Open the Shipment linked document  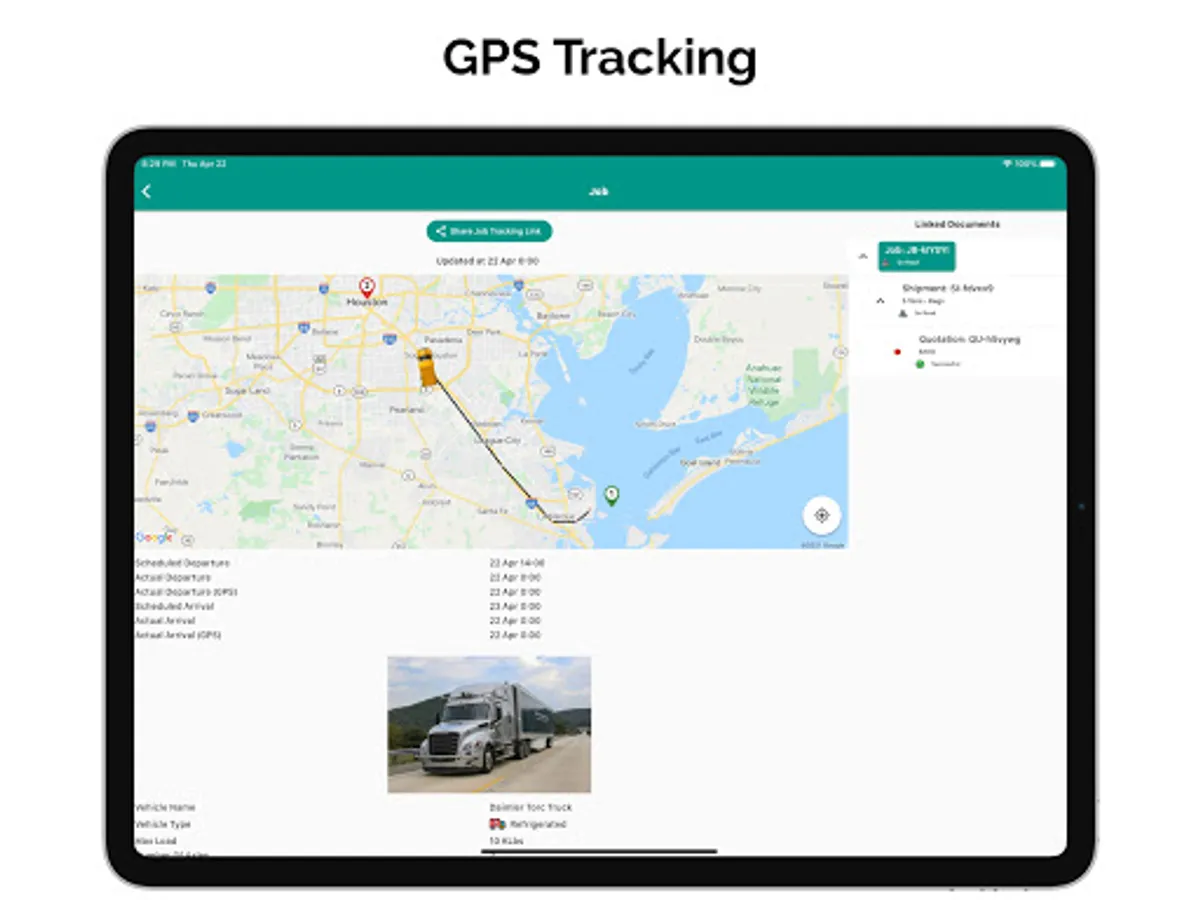(x=947, y=288)
